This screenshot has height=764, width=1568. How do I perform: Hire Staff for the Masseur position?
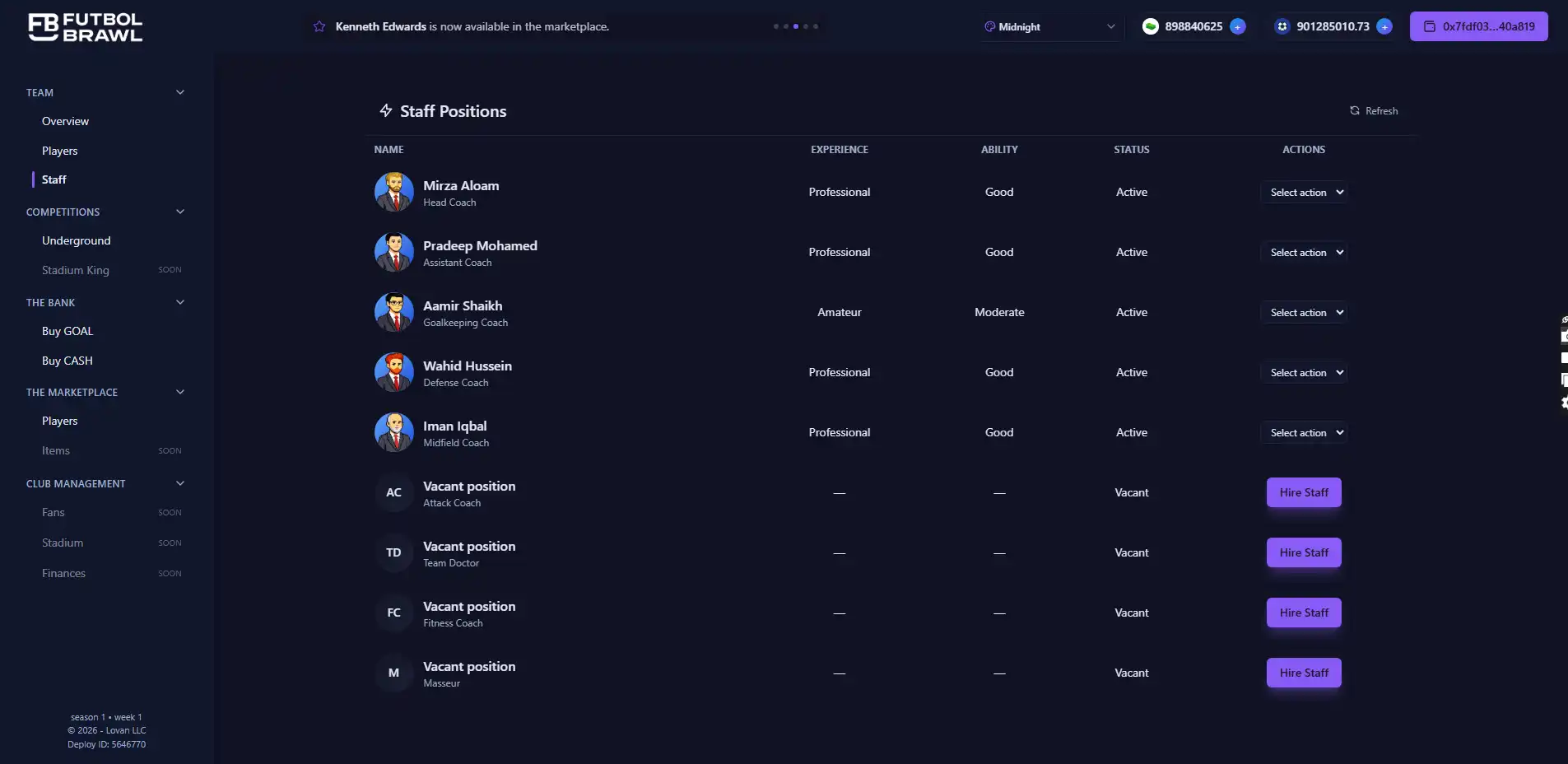1303,673
